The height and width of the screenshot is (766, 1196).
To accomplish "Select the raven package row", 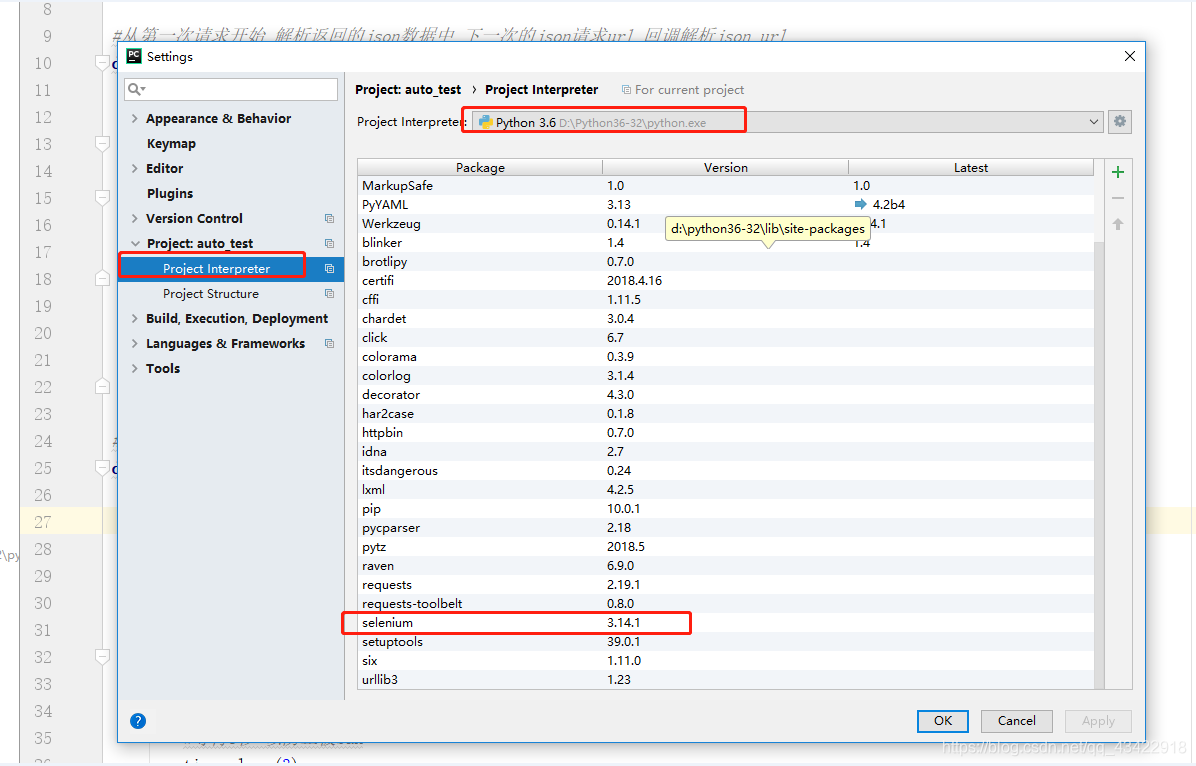I will coord(725,566).
